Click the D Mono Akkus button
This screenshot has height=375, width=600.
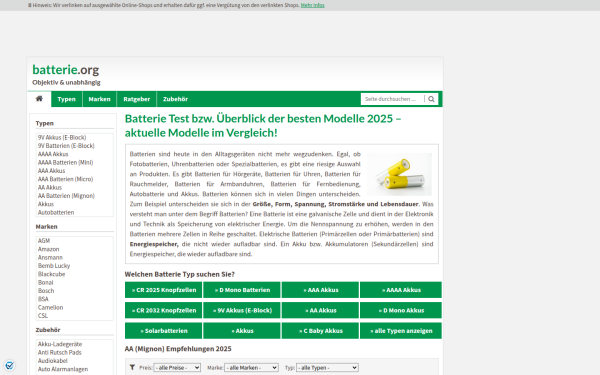click(401, 310)
